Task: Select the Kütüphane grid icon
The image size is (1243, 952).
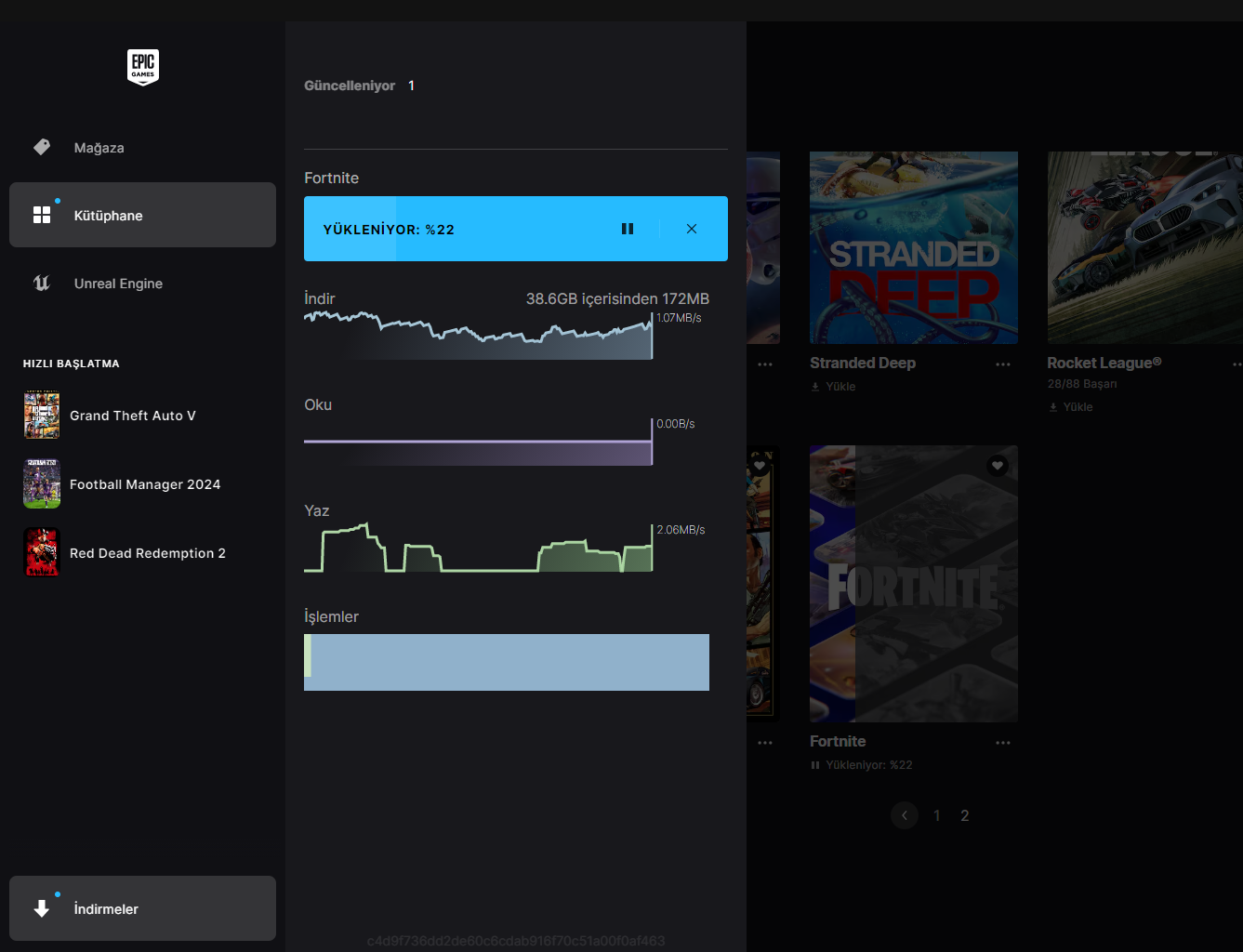Action: tap(42, 215)
